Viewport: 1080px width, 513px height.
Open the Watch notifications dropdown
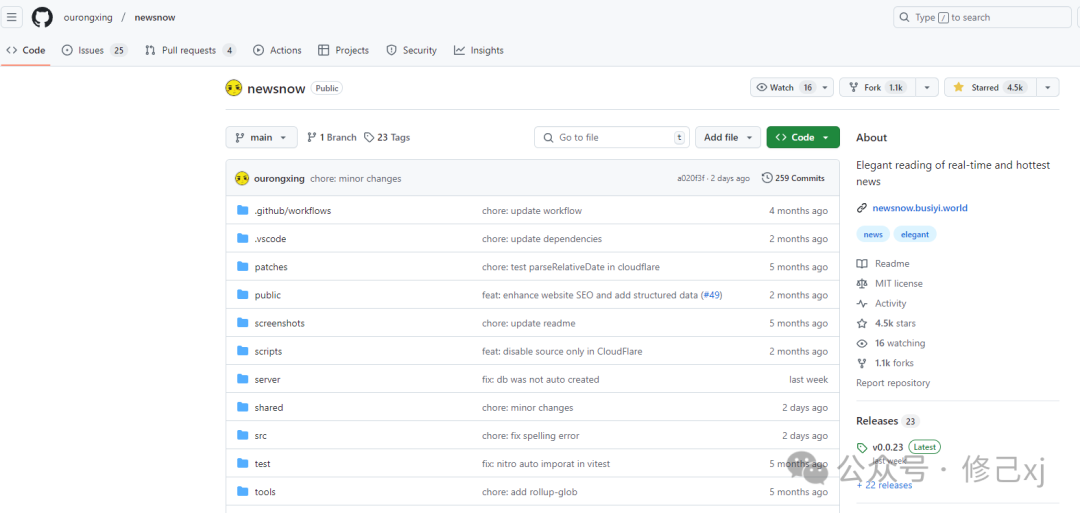click(792, 87)
